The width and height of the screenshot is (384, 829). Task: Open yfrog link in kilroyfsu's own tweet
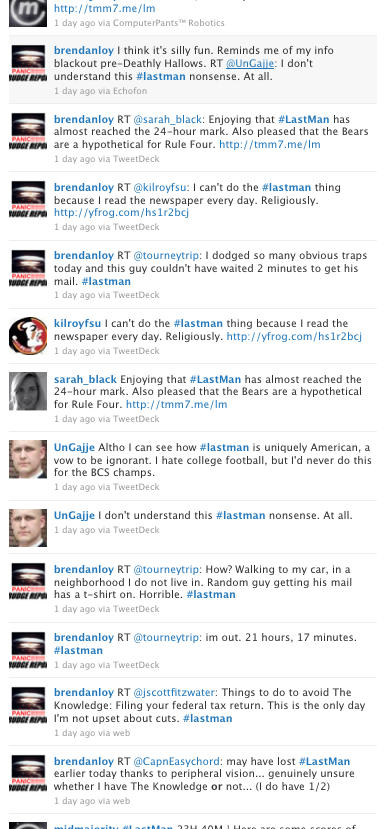coord(294,336)
